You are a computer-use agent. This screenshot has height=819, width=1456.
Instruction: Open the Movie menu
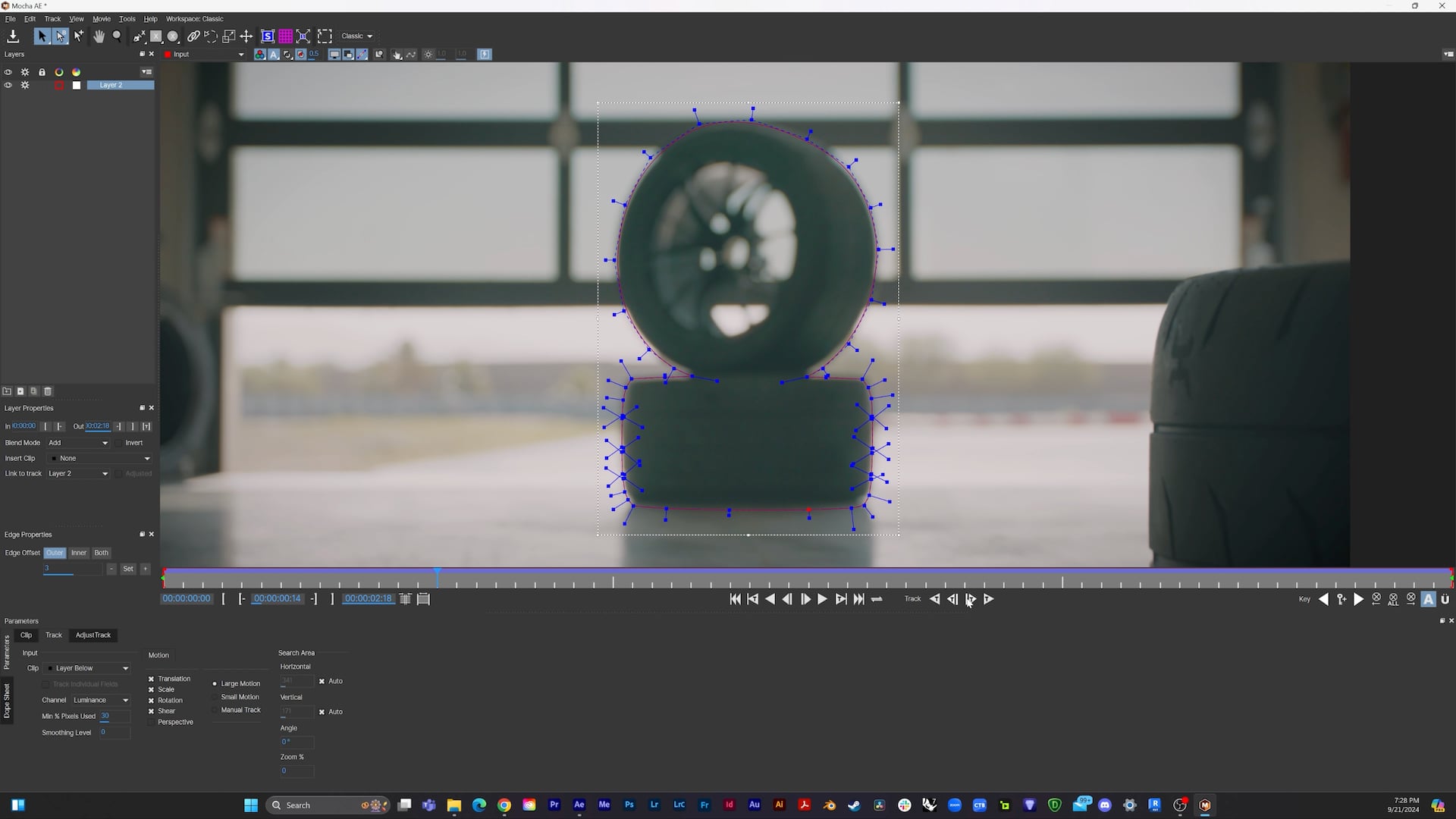click(x=101, y=18)
